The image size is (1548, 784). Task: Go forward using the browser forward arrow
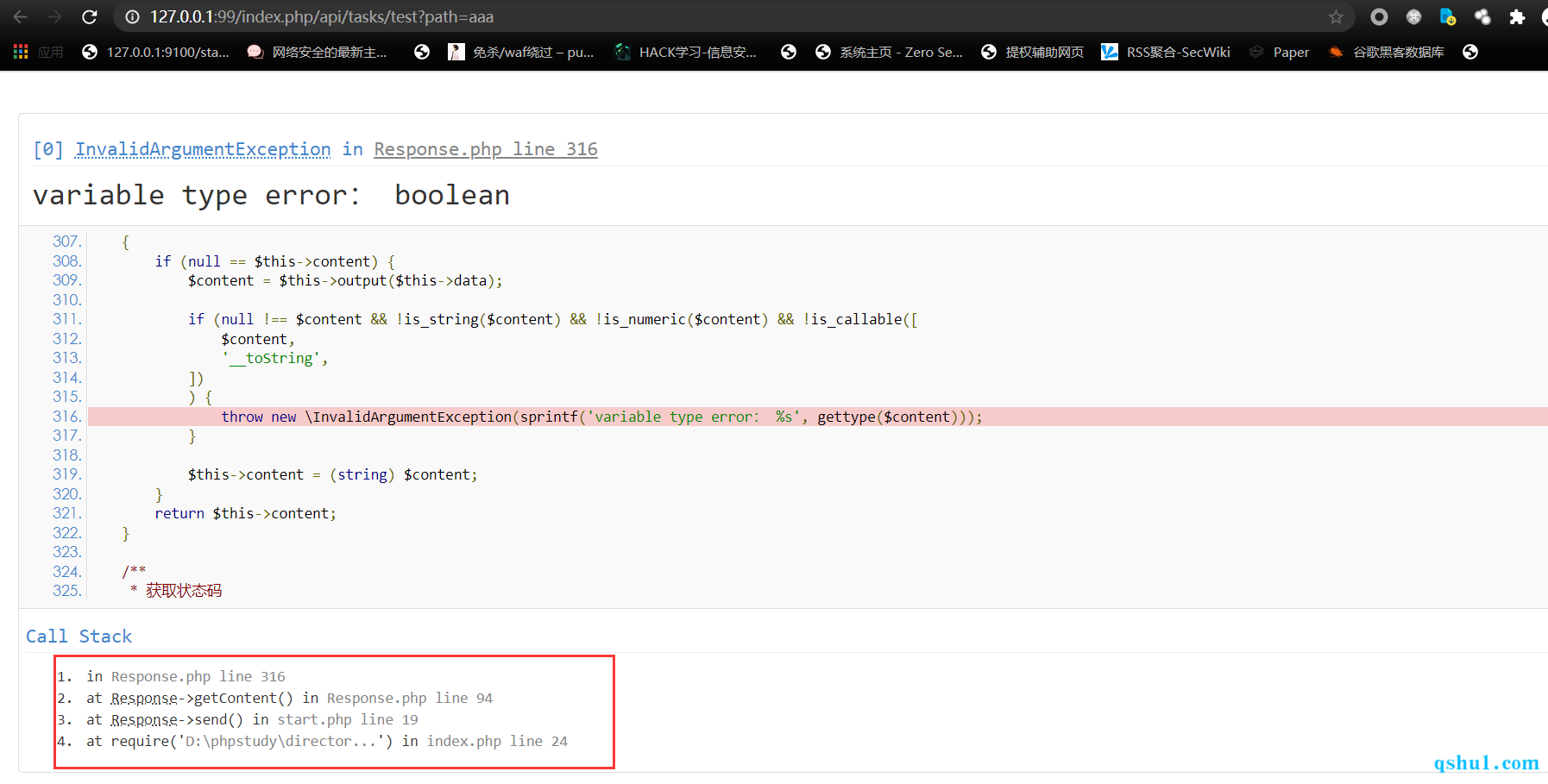point(54,16)
